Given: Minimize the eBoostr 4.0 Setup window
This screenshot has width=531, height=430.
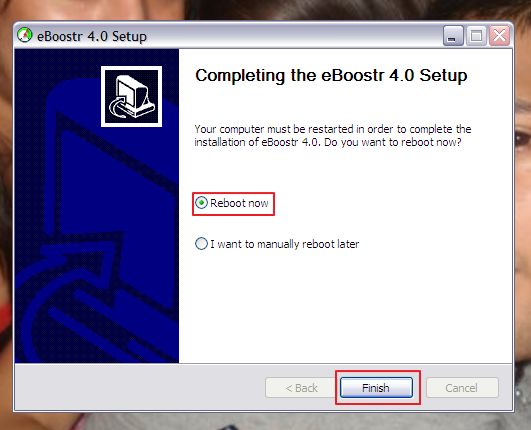Looking at the screenshot, I should (x=453, y=36).
